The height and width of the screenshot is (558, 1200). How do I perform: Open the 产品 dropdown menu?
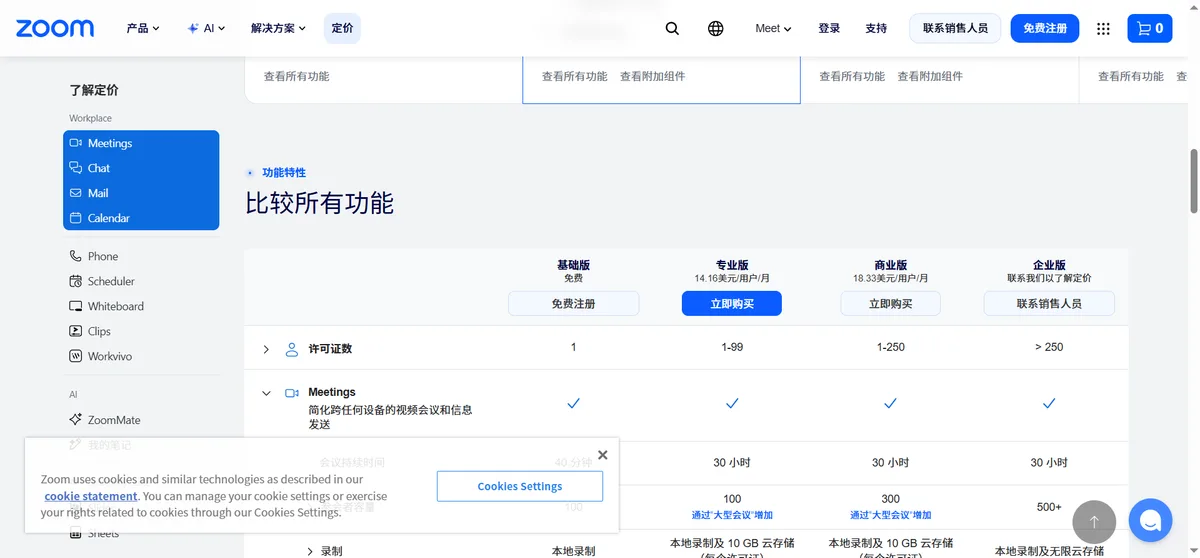point(143,28)
